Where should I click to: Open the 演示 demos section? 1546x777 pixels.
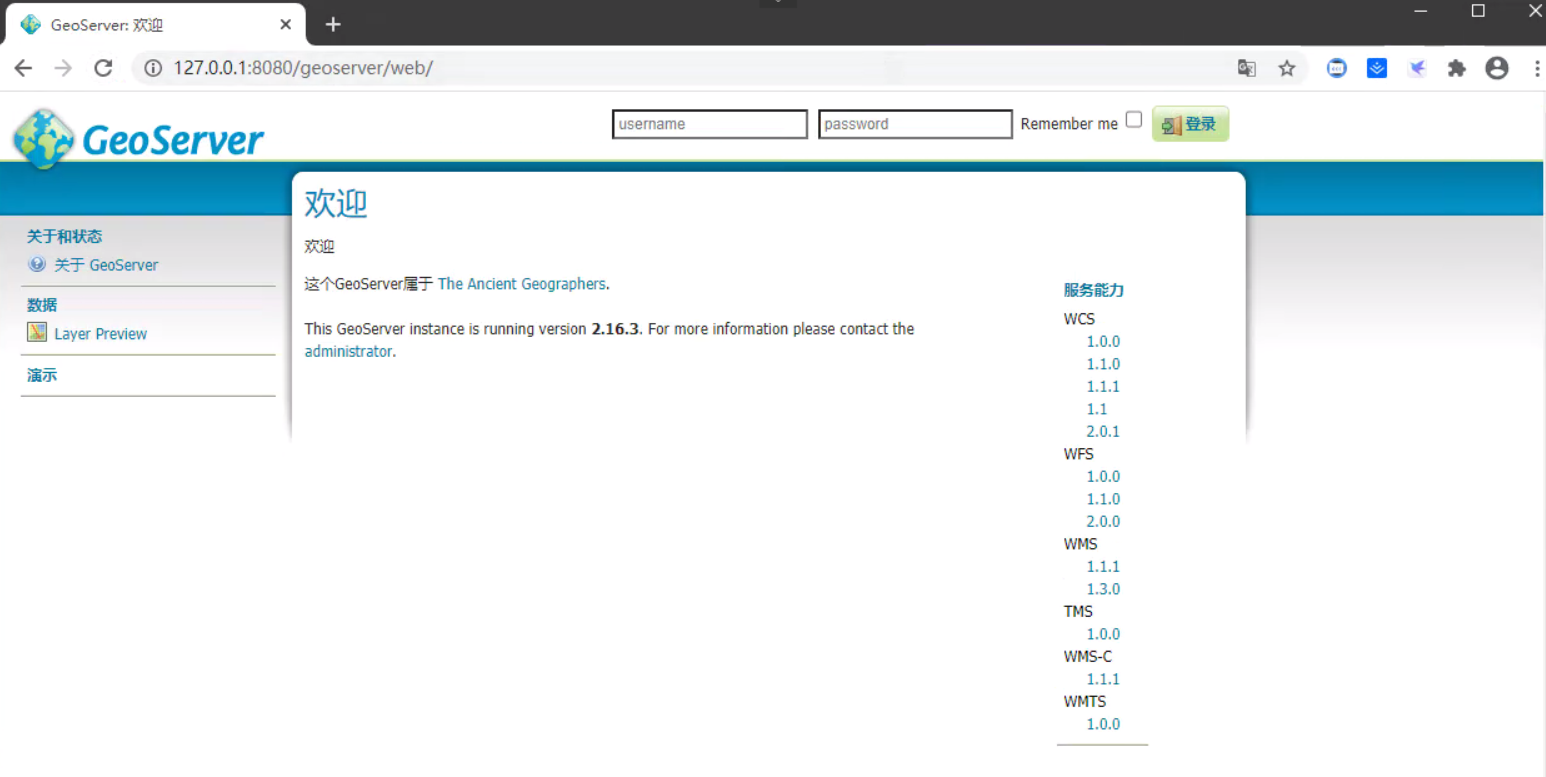41,374
